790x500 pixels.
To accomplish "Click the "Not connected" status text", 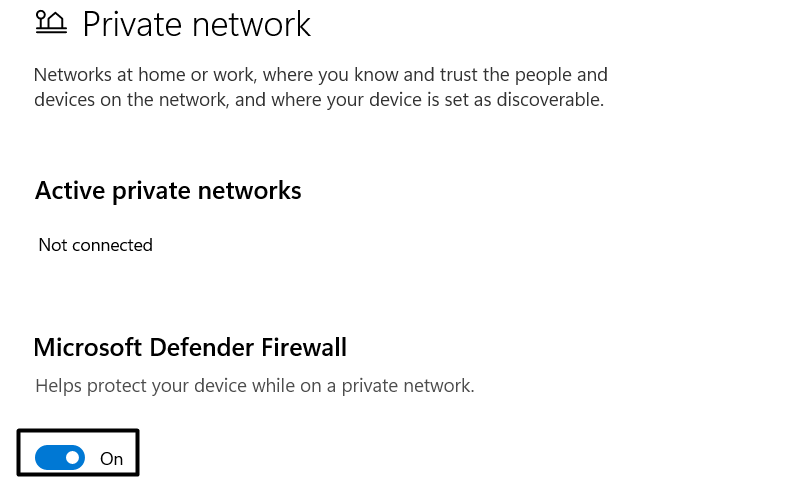I will click(x=95, y=245).
